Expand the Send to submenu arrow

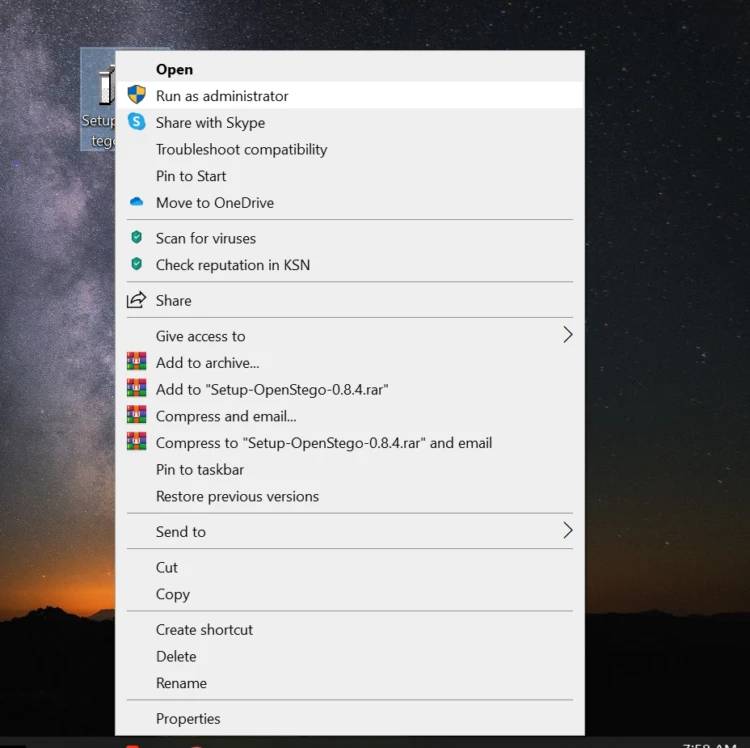[x=567, y=531]
